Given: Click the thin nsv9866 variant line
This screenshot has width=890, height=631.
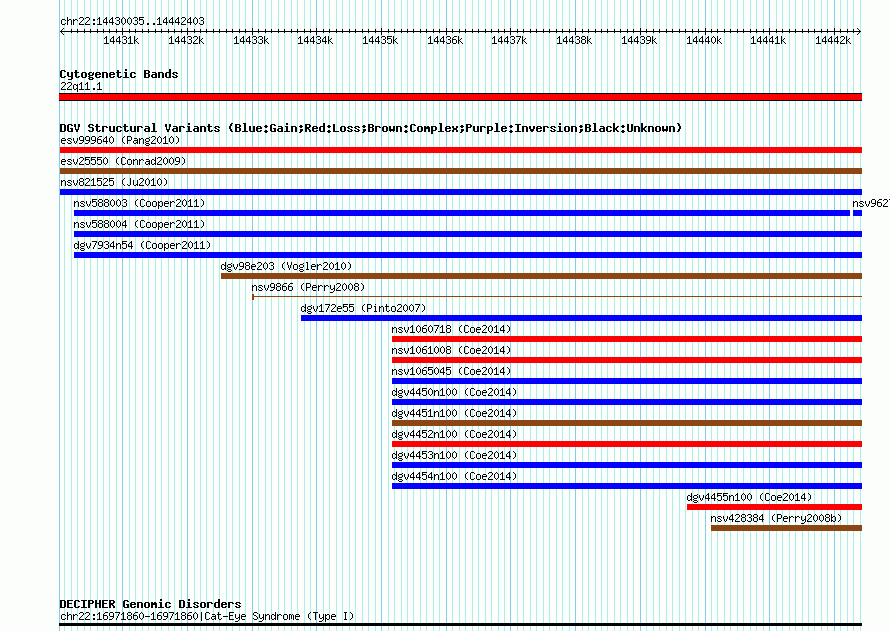Looking at the screenshot, I should 557,296.
